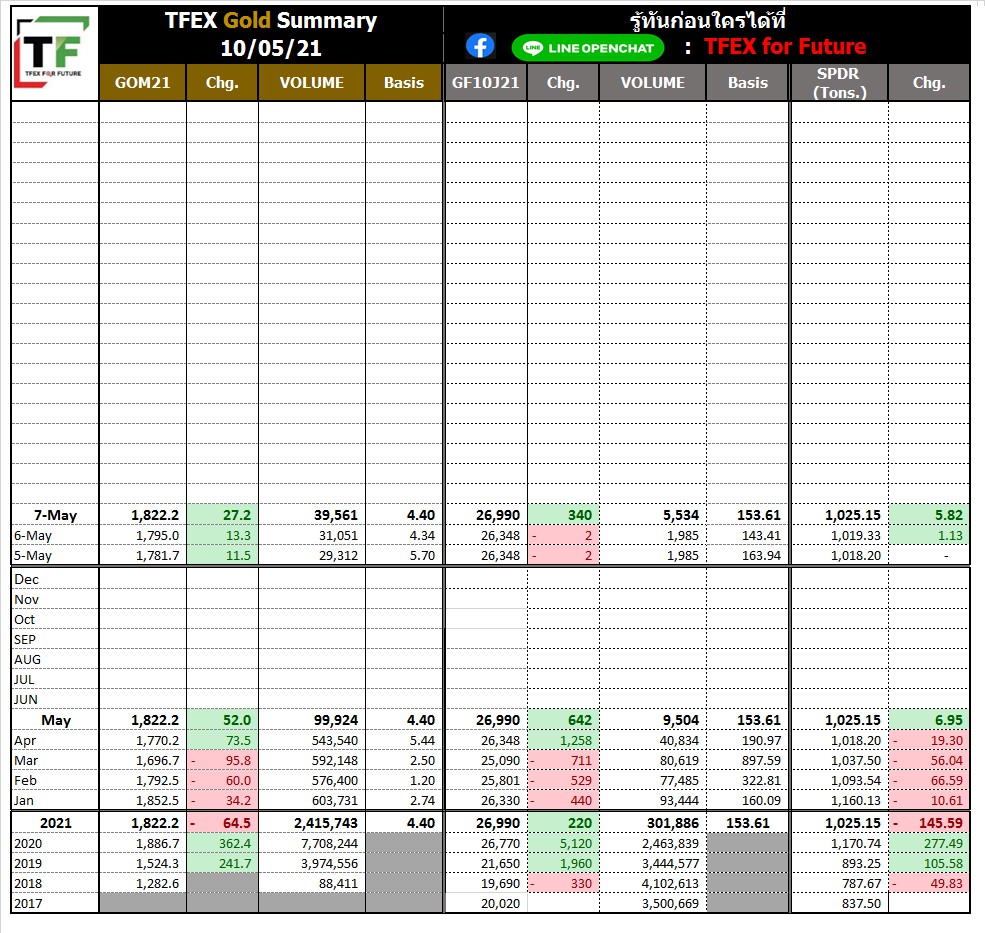Select the 7-May row label
Viewport: 985px width, 933px height.
click(x=55, y=515)
